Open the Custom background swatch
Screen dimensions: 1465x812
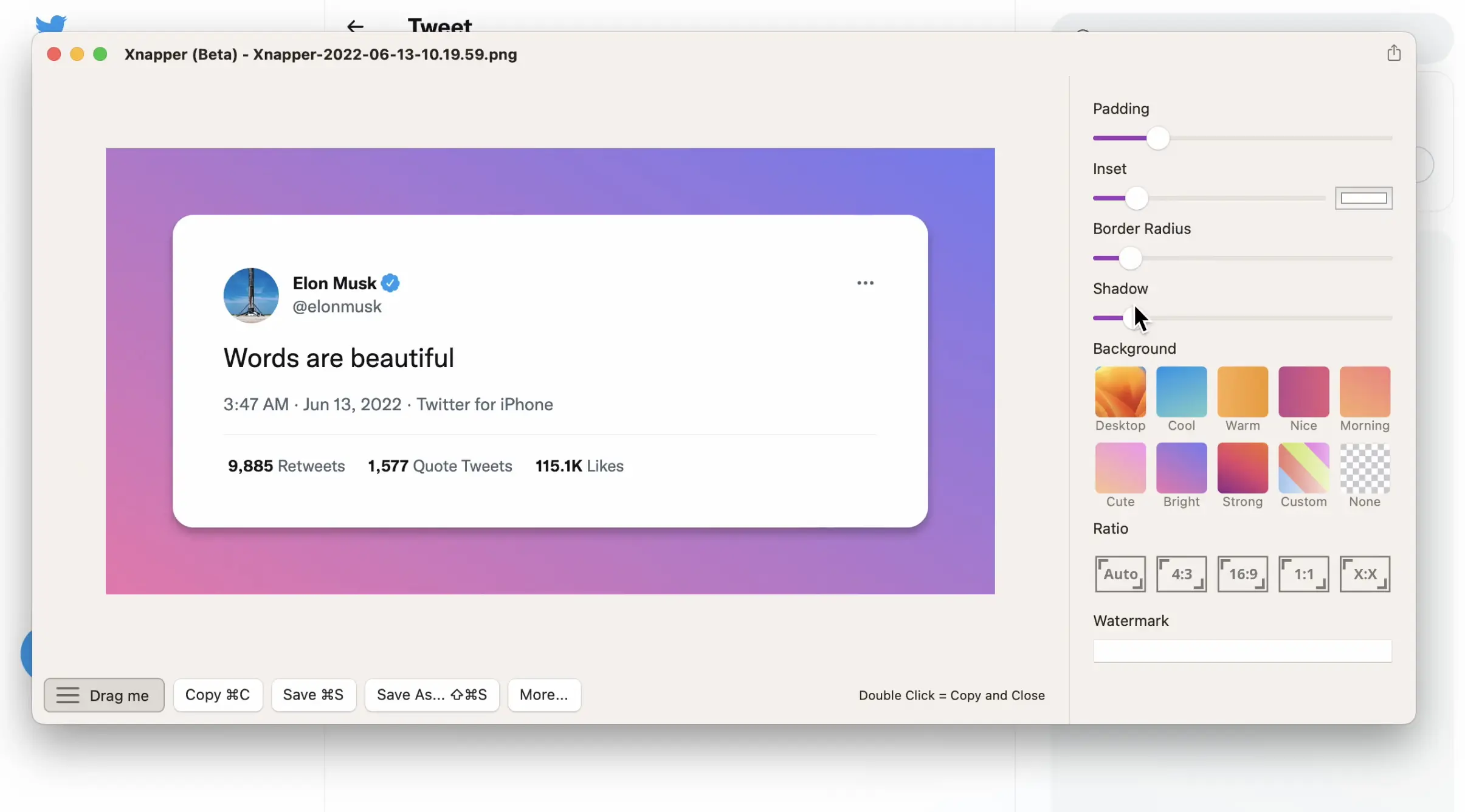[x=1303, y=467]
